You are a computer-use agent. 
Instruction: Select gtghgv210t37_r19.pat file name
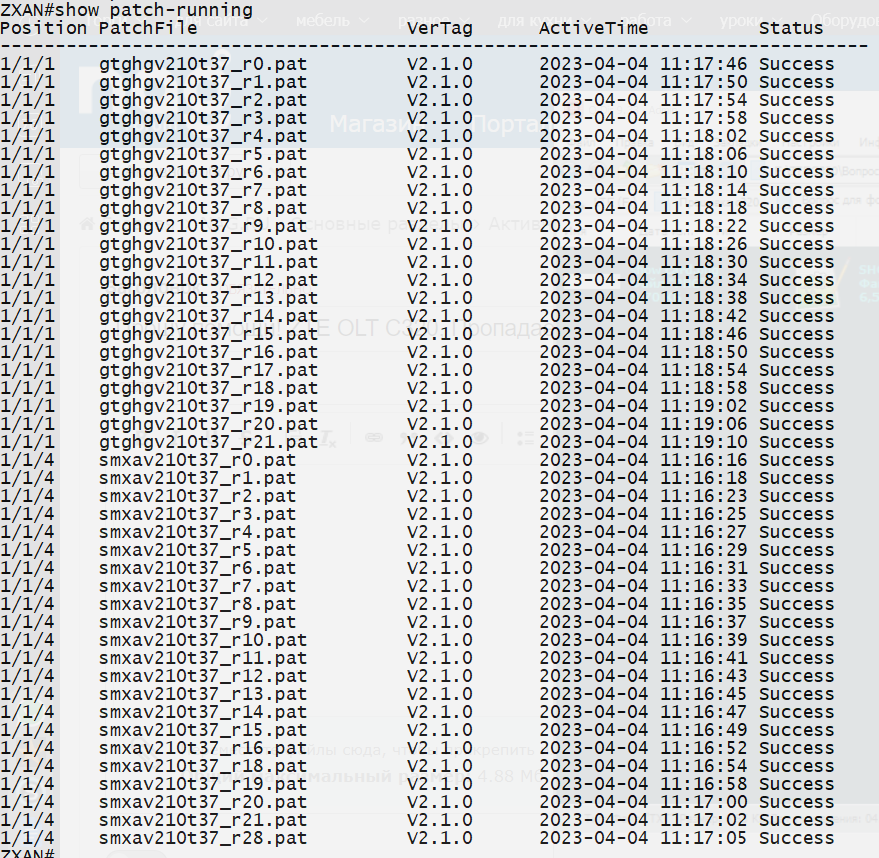(209, 406)
